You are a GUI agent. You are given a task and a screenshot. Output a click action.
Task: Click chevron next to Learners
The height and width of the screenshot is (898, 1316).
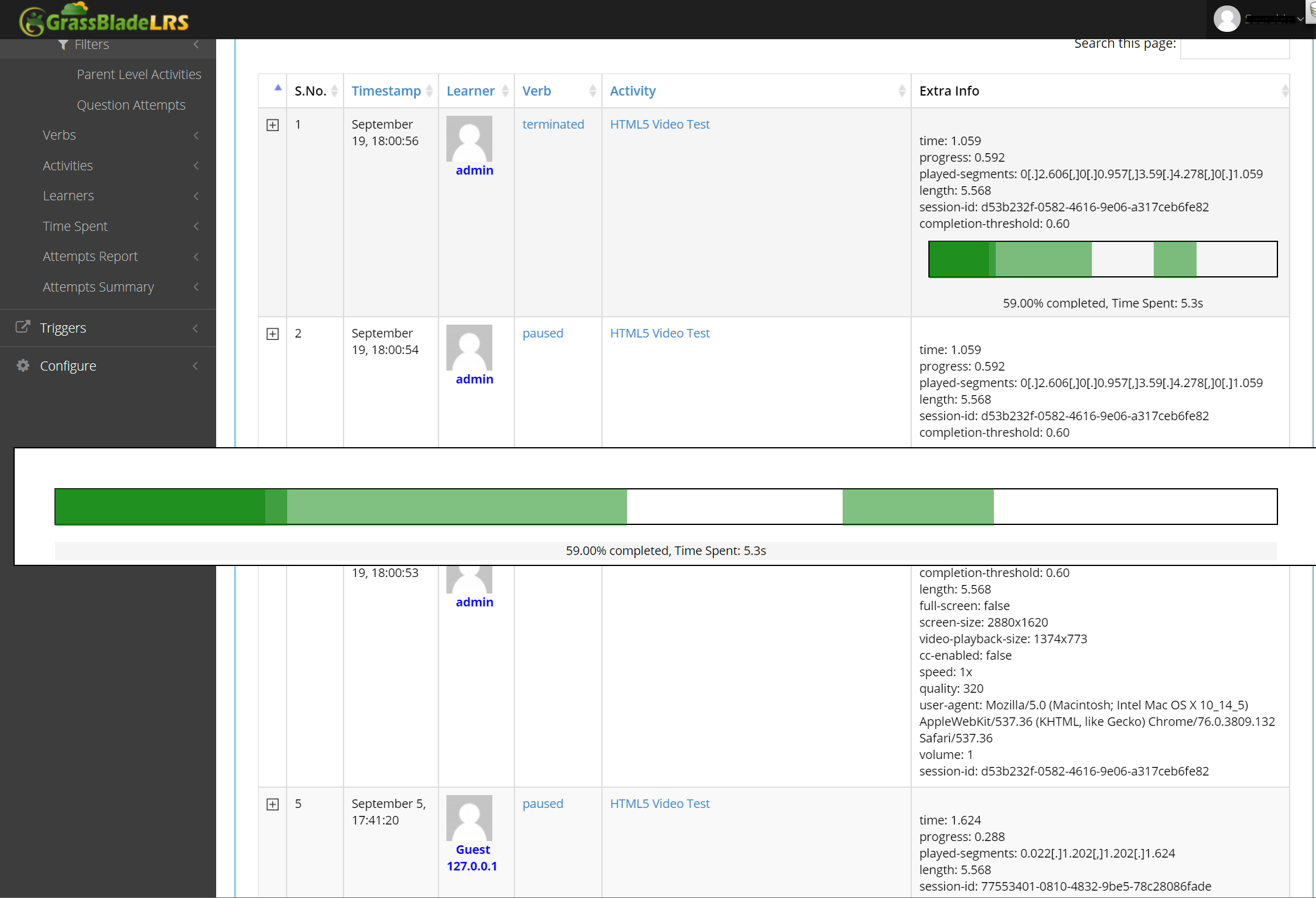(196, 196)
